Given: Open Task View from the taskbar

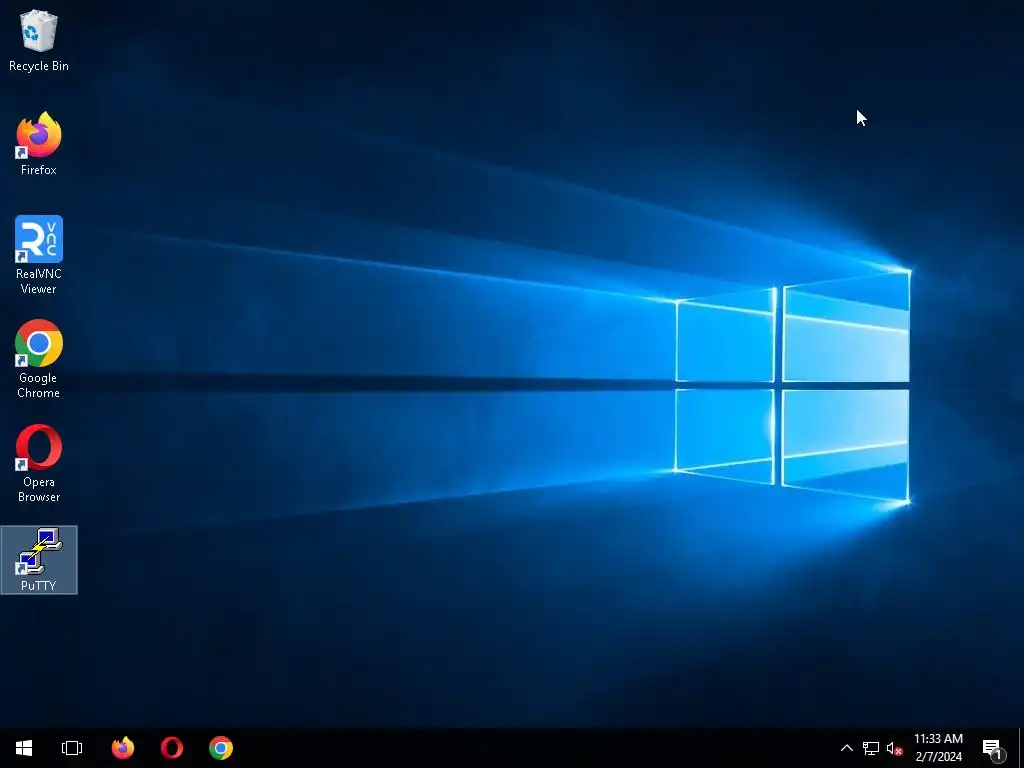Looking at the screenshot, I should (72, 748).
